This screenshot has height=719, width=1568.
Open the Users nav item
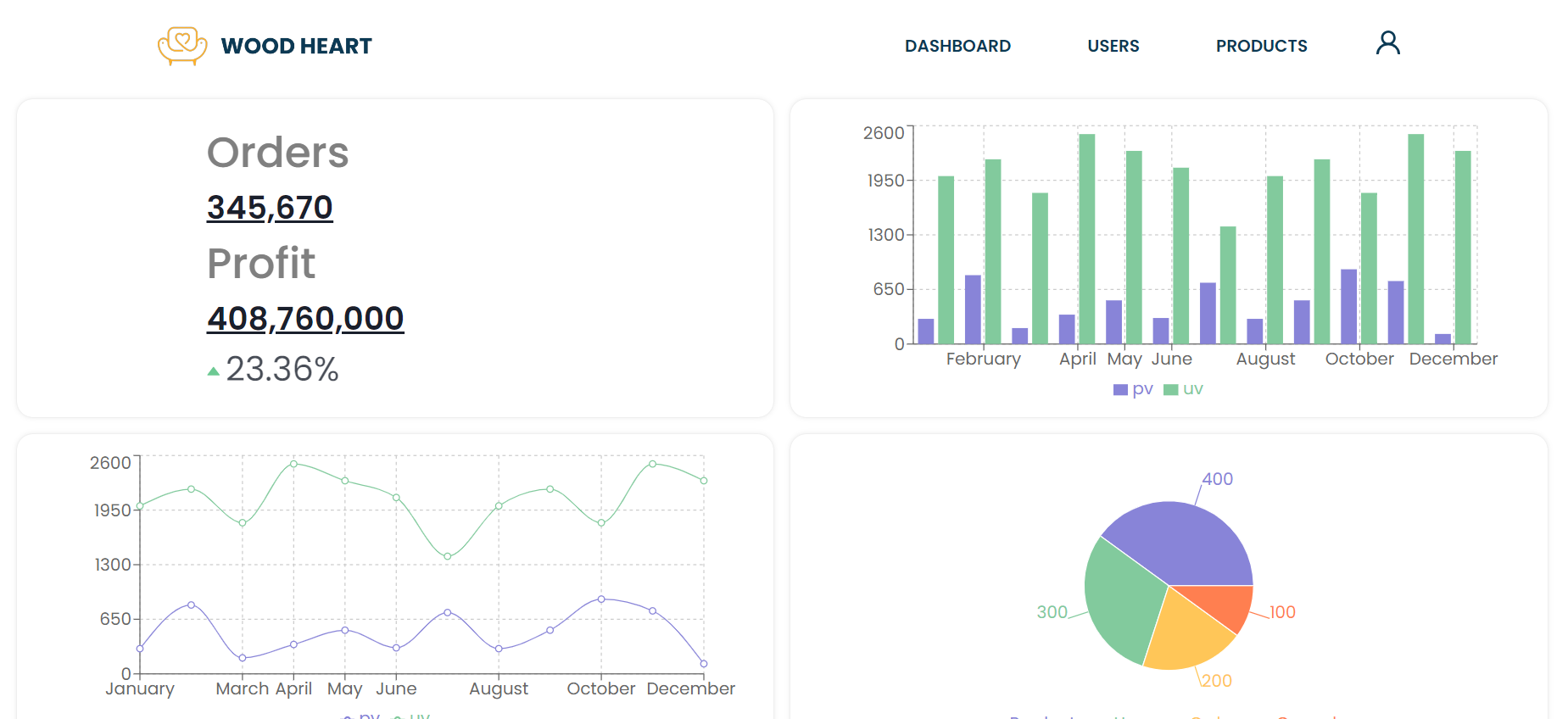(x=1113, y=46)
